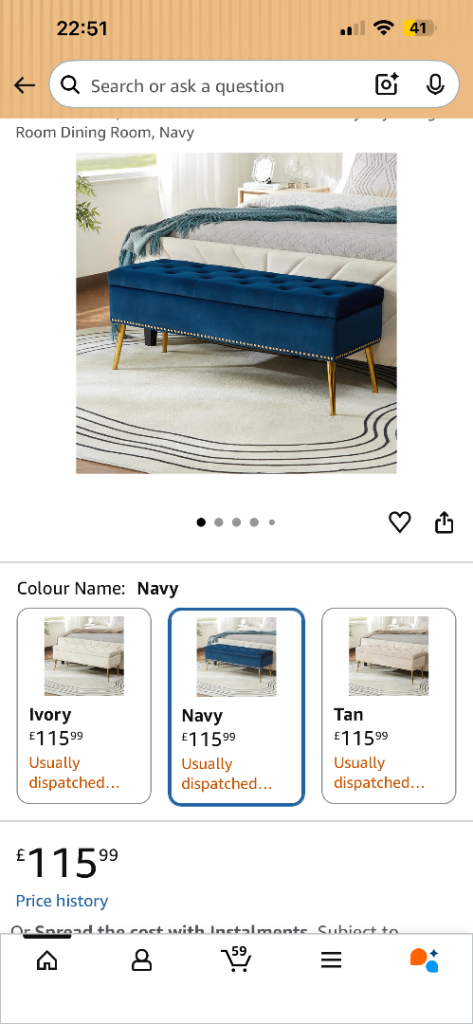Screen dimensions: 473x1024
Task: Jump to second image carousel dot
Action: pos(219,522)
